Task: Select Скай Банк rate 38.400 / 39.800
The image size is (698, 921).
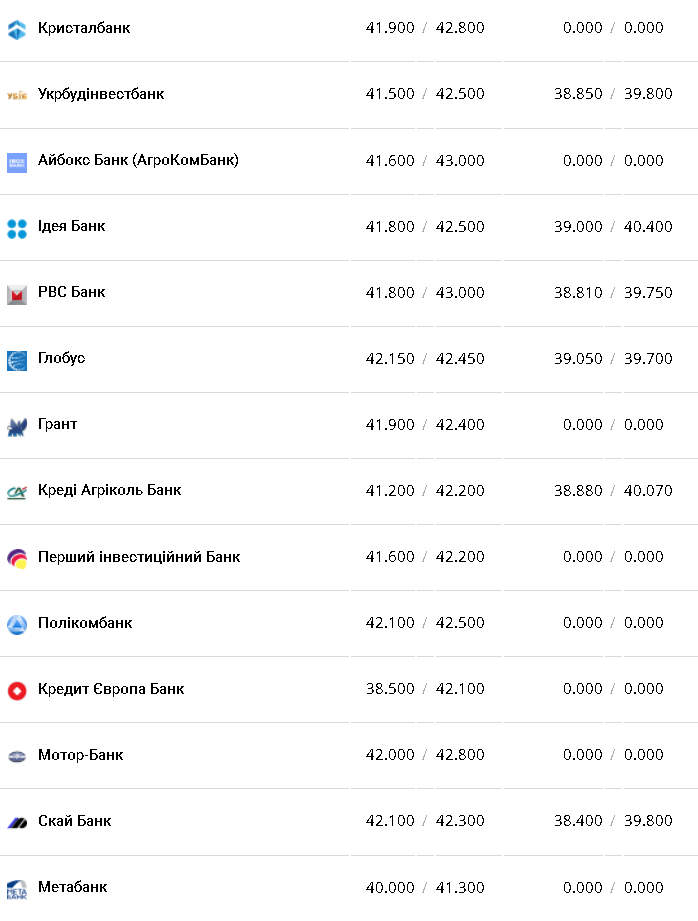Action: pos(612,820)
